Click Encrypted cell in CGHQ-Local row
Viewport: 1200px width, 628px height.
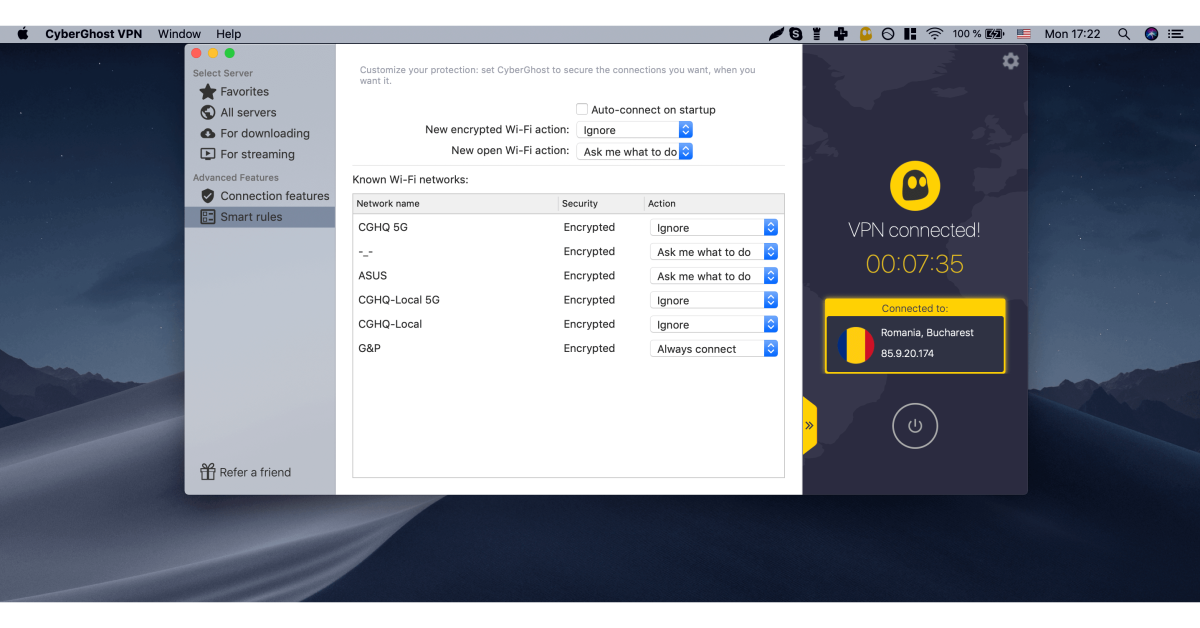click(589, 324)
